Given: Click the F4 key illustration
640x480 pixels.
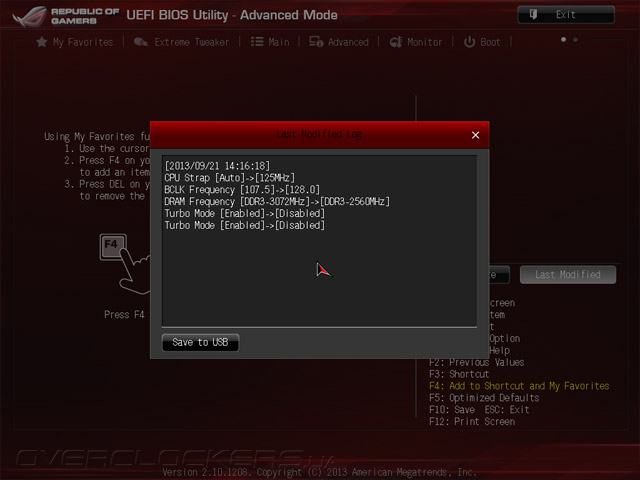Looking at the screenshot, I should [x=113, y=247].
